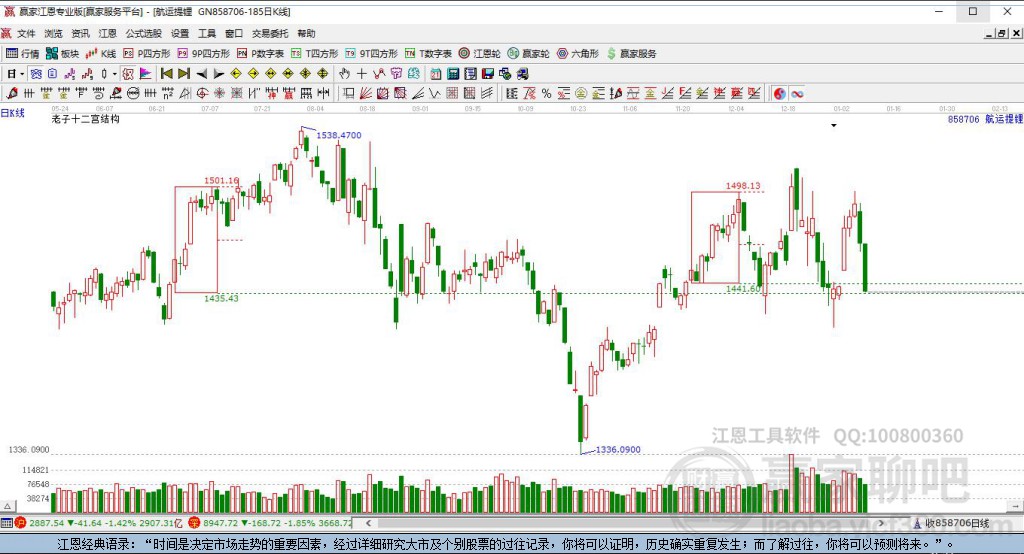Open the 9T四方形 tool
The image size is (1024, 554).
pos(371,54)
